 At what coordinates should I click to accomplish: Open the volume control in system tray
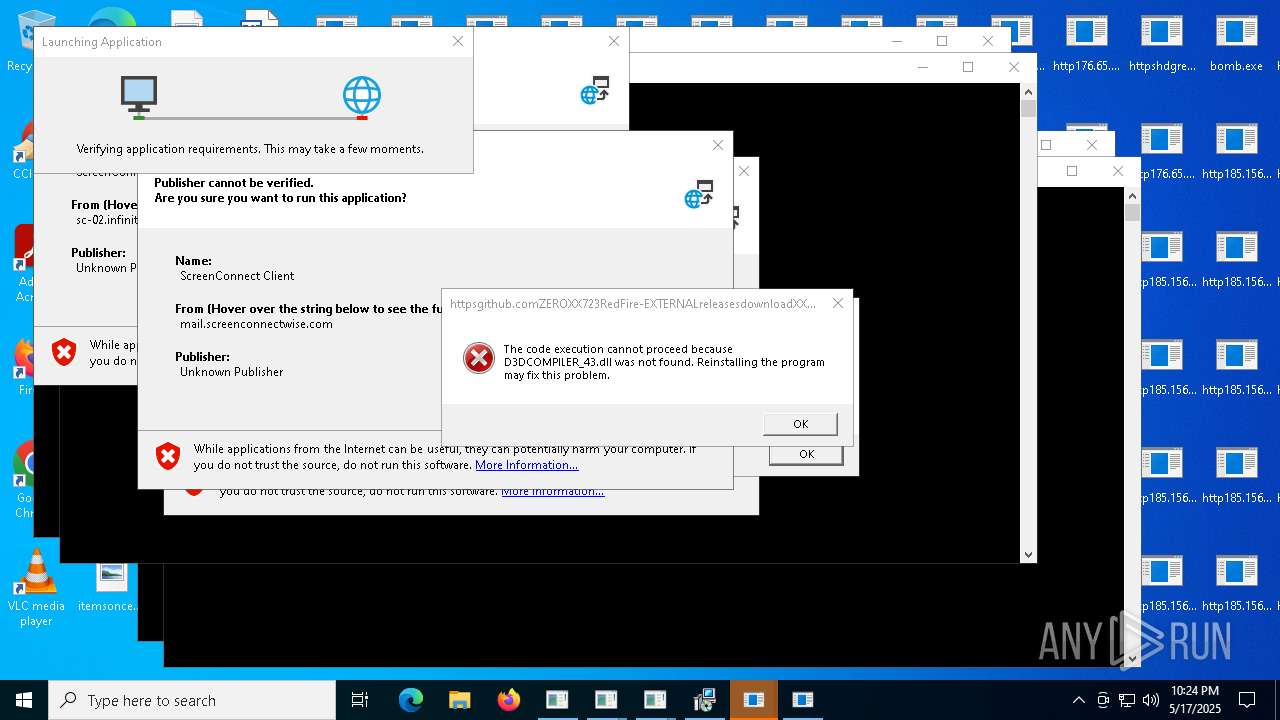pyautogui.click(x=1151, y=700)
